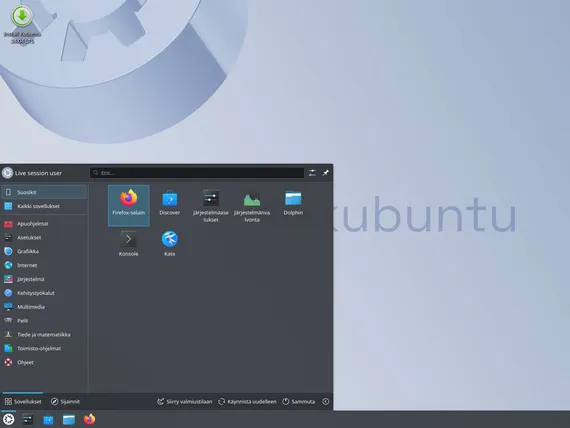This screenshot has height=428, width=570.
Task: Open Toimisto-ohjelmat category
Action: (44, 348)
